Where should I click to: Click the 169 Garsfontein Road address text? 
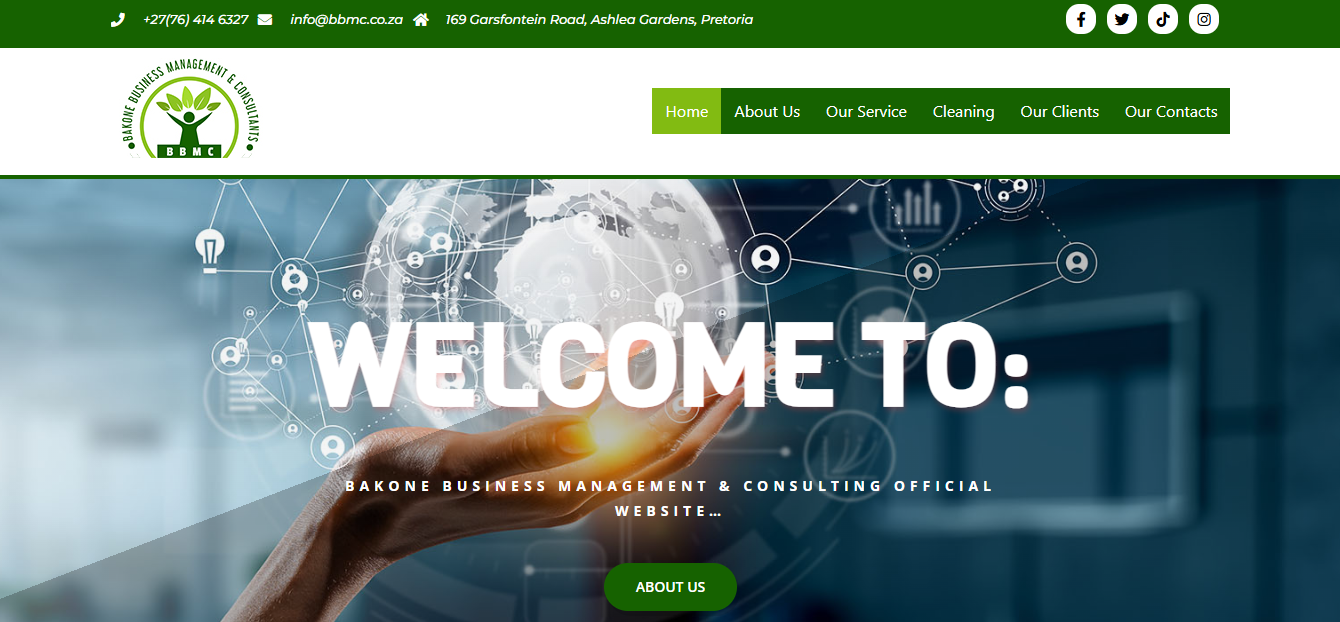point(600,20)
